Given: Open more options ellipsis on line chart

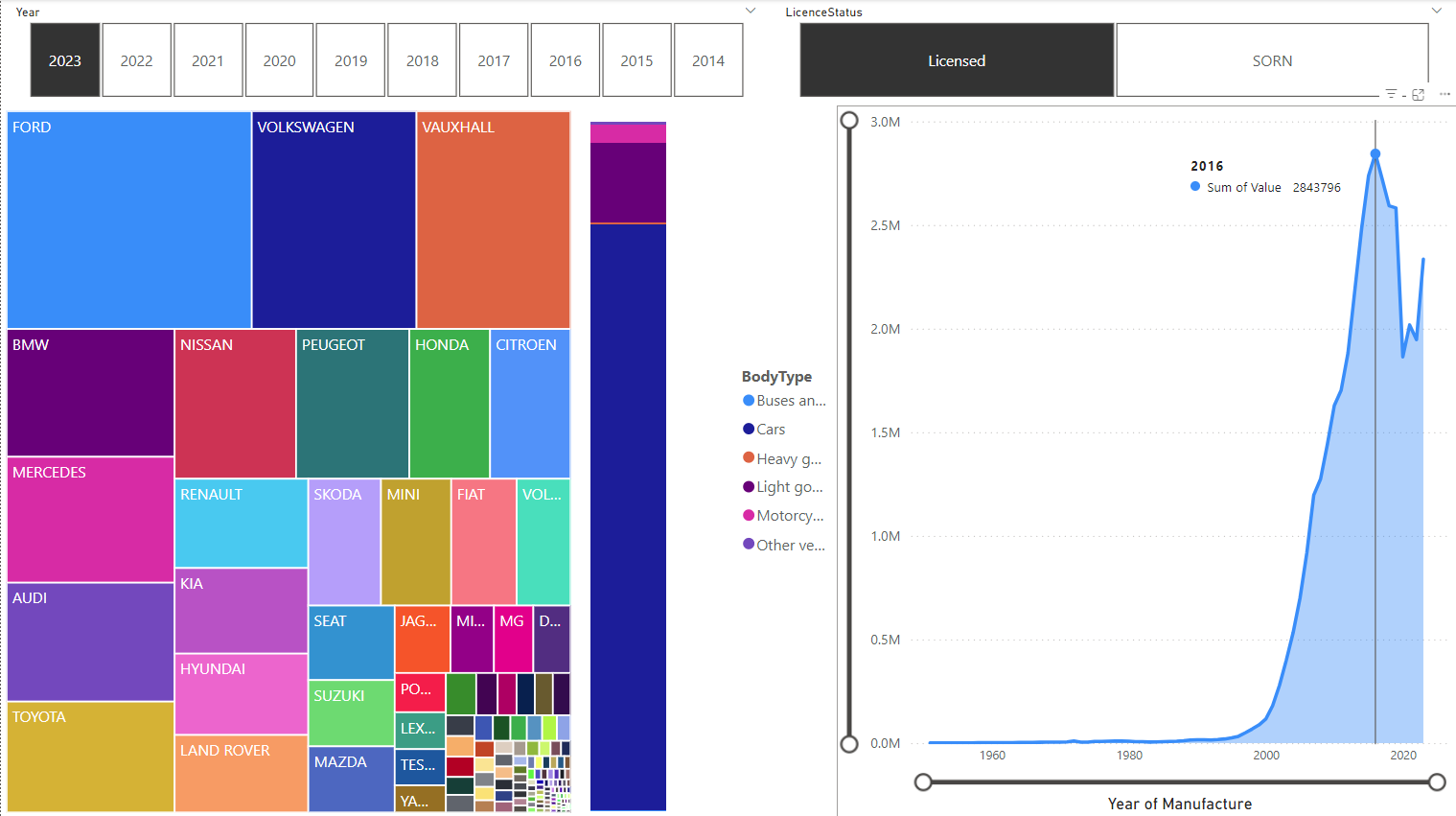Looking at the screenshot, I should (x=1444, y=94).
